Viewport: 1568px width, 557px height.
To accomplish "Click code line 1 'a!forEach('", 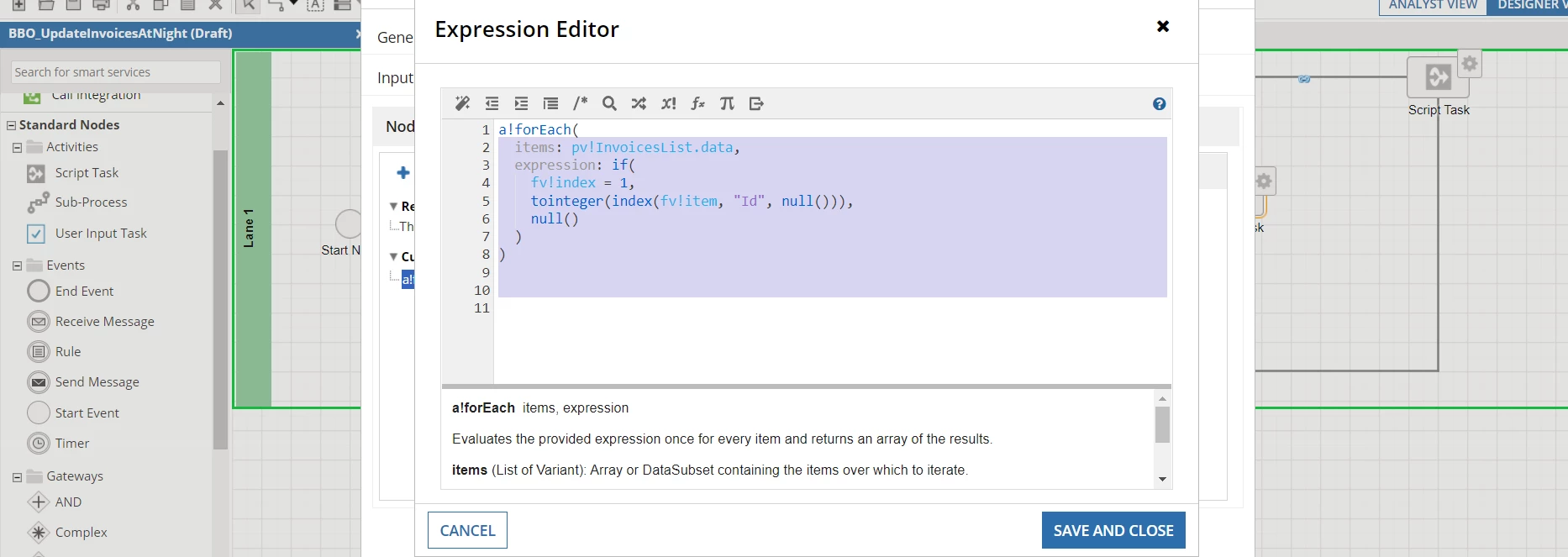I will click(539, 129).
